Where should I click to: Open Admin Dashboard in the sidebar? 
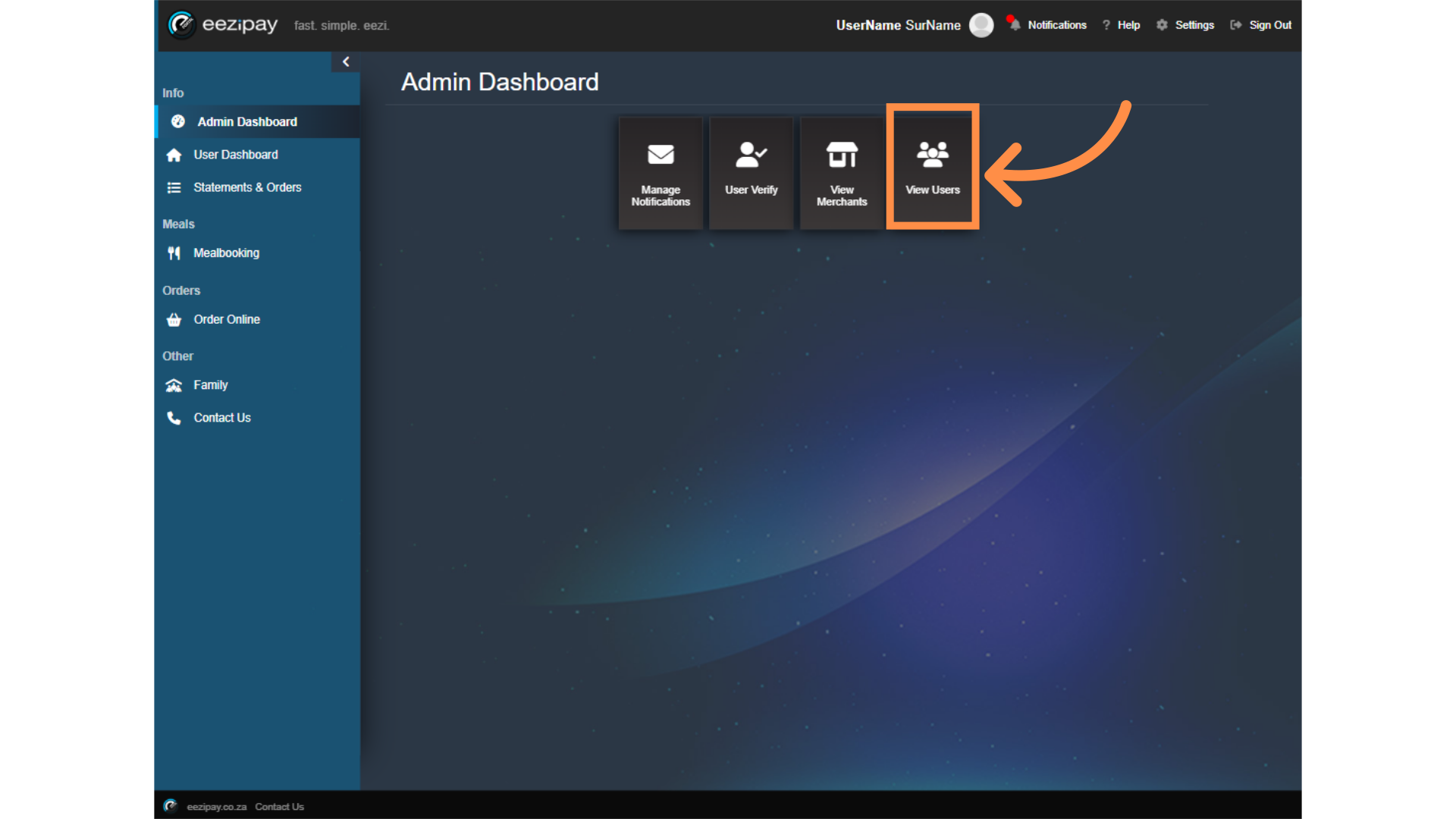[x=258, y=121]
